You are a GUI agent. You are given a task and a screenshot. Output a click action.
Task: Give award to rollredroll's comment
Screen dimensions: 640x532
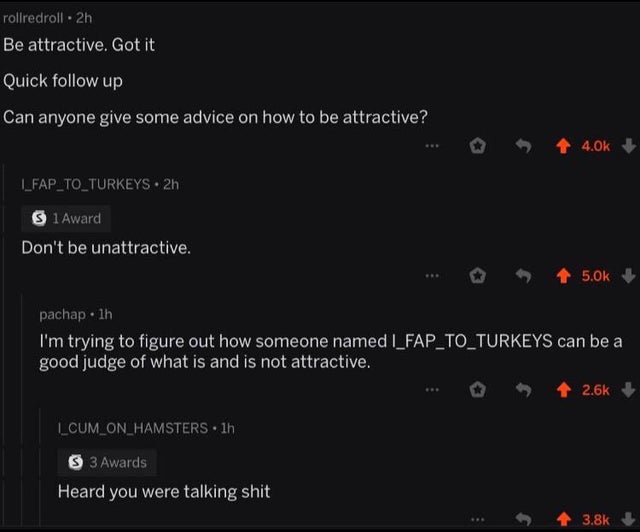coord(477,145)
